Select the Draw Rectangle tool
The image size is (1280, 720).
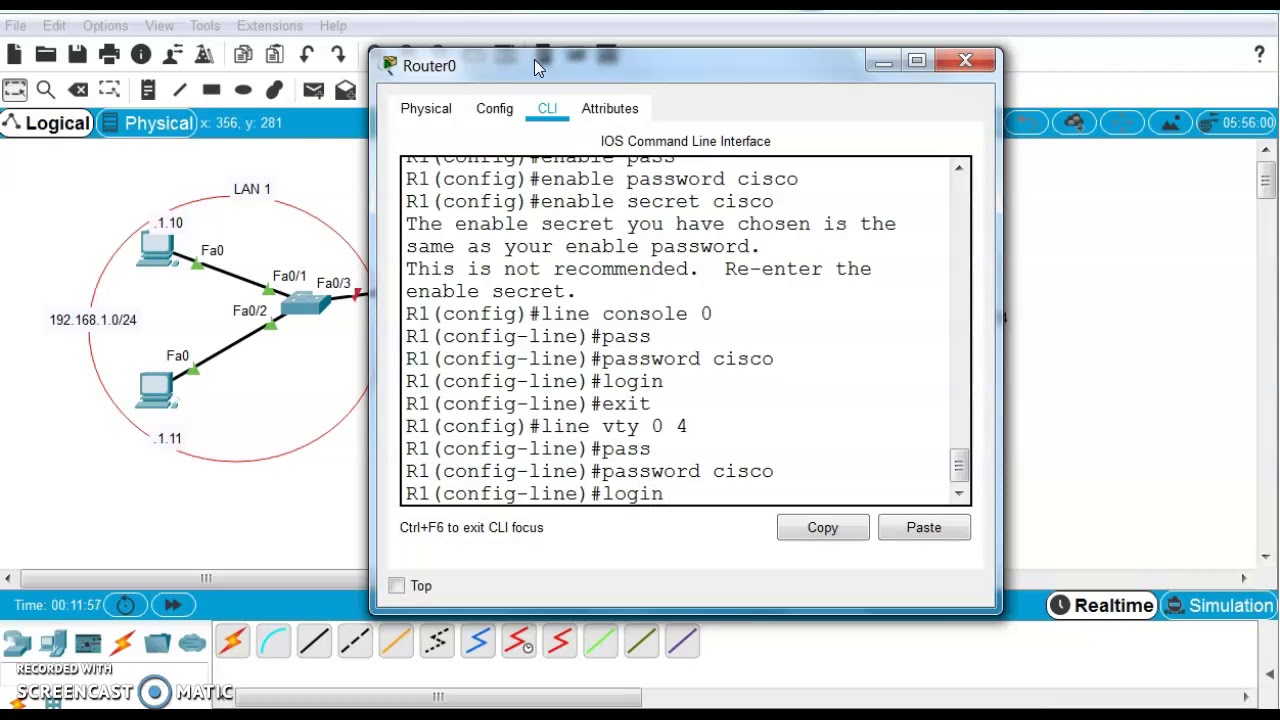[x=211, y=90]
